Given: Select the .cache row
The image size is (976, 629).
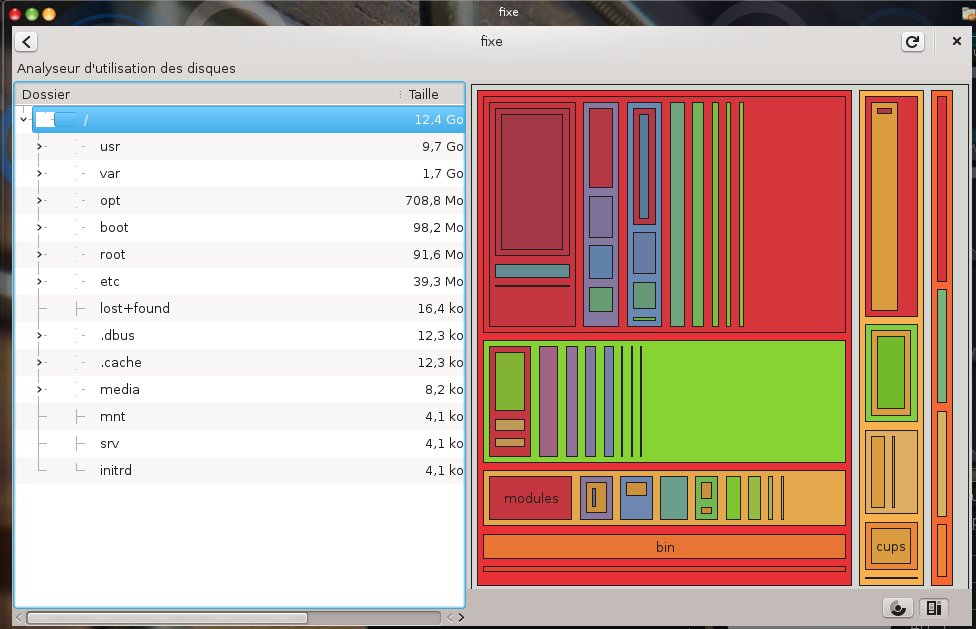Looking at the screenshot, I should click(240, 362).
